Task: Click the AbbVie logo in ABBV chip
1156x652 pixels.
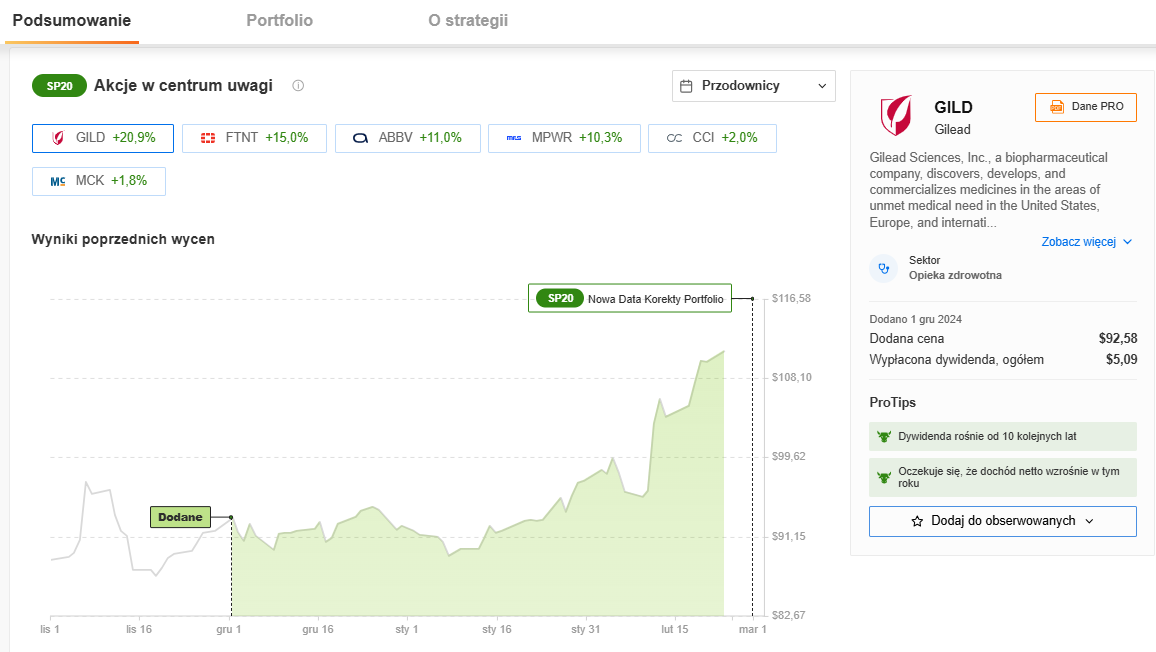Action: (x=361, y=138)
